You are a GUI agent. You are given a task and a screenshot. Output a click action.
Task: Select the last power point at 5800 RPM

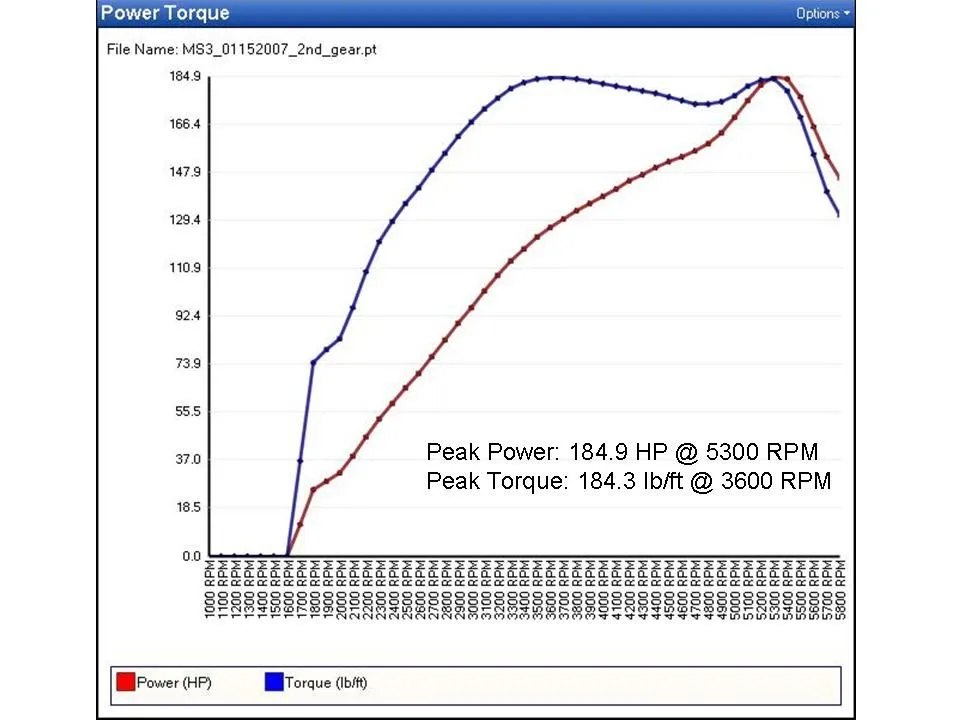pyautogui.click(x=840, y=178)
